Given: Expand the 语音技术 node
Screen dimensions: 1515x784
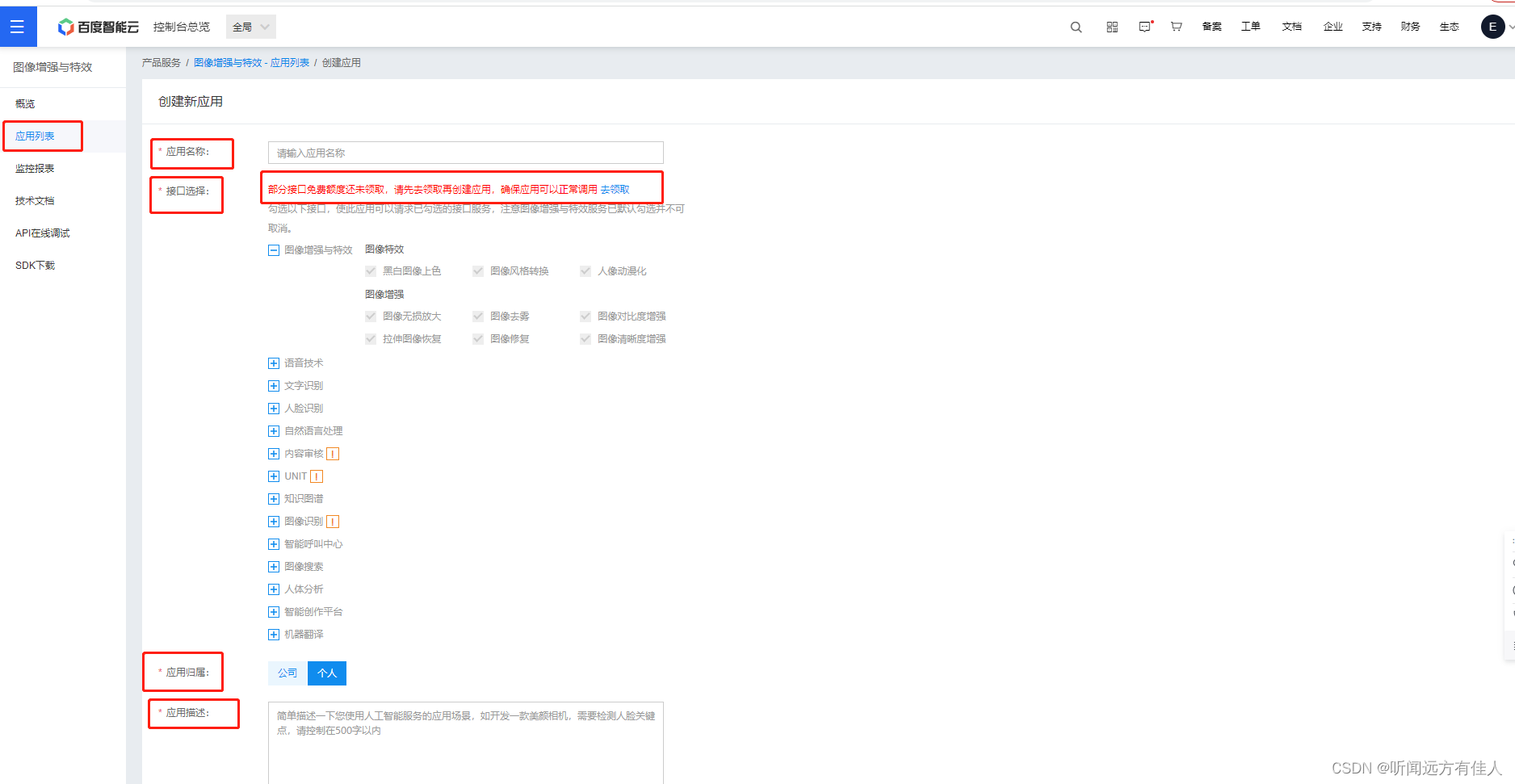Looking at the screenshot, I should [x=274, y=363].
